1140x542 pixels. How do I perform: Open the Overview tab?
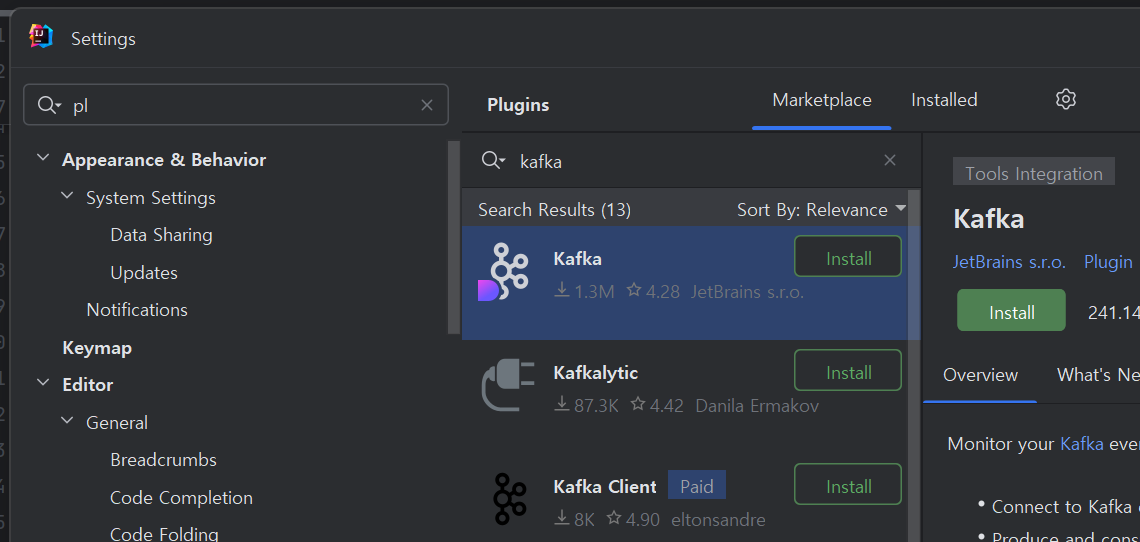(x=980, y=375)
